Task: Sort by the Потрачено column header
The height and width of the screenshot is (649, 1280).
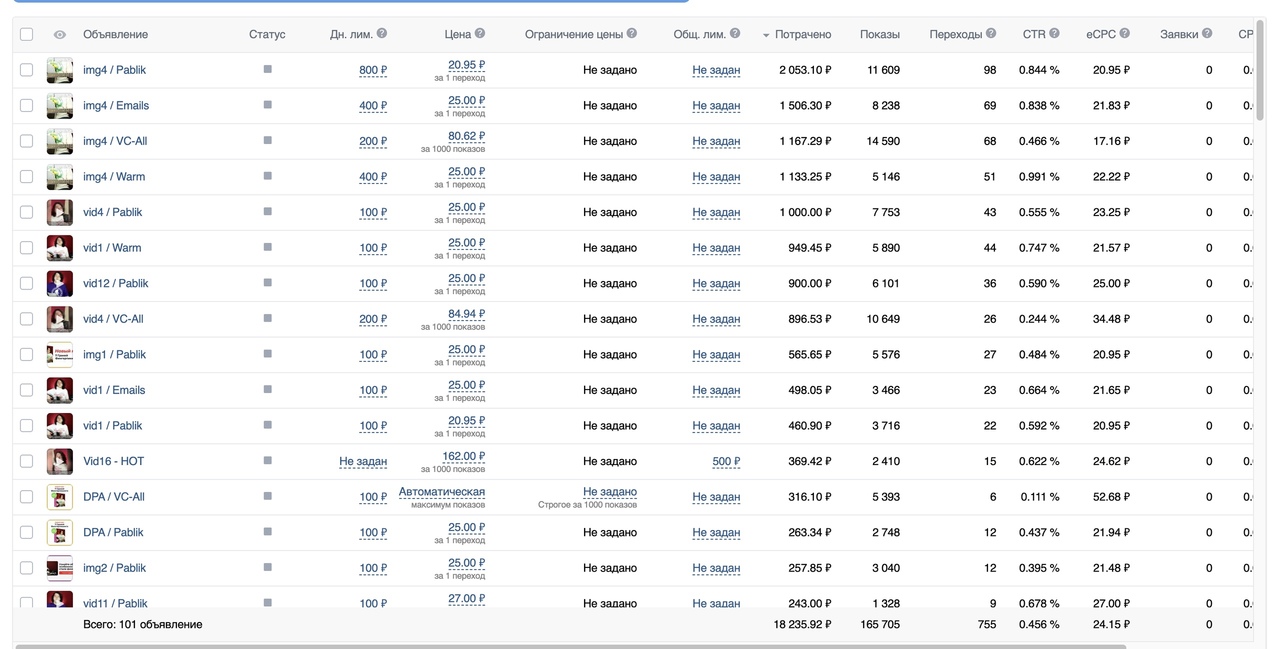Action: click(x=802, y=34)
